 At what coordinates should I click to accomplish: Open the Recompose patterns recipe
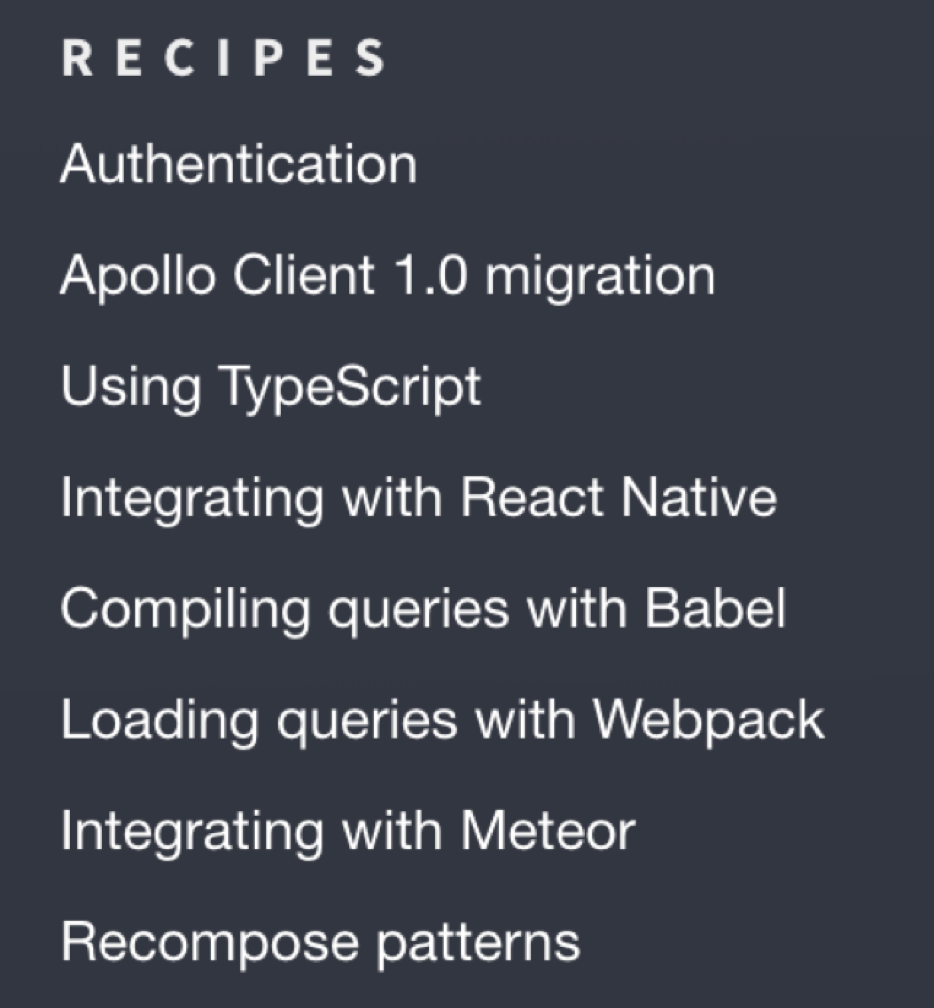click(320, 942)
